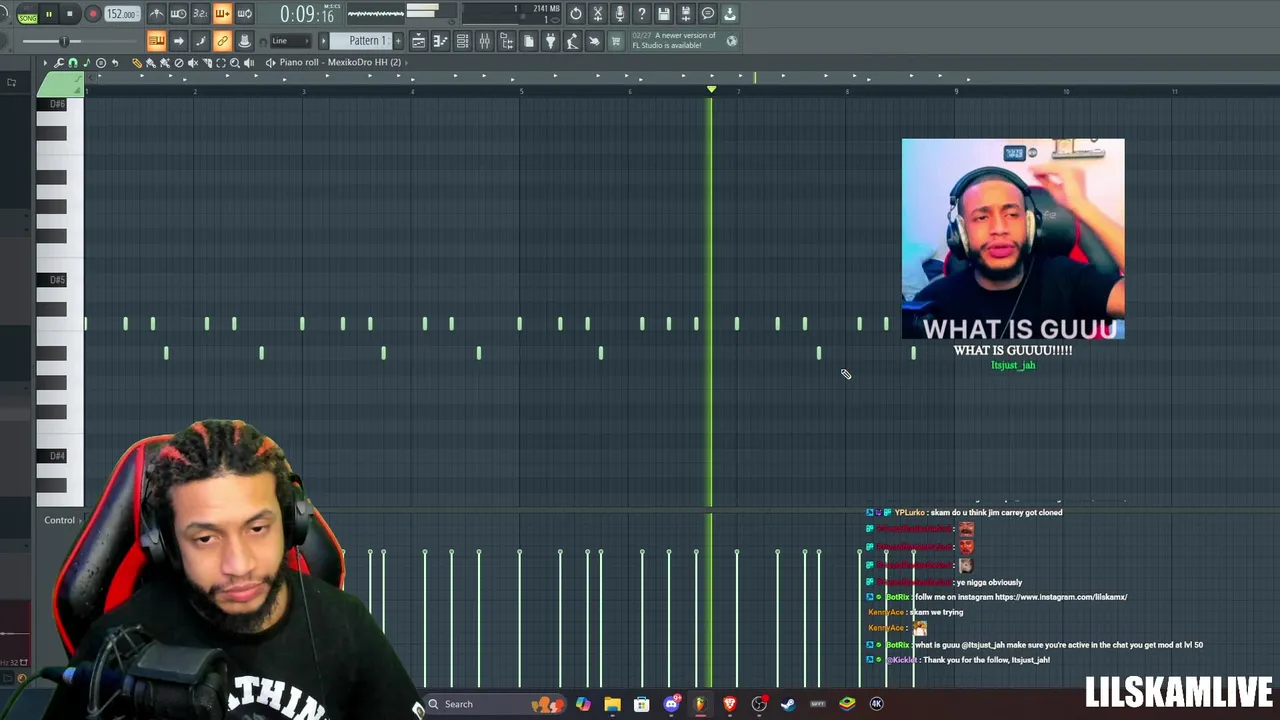Open piano roll wrench tools menu

(x=59, y=63)
